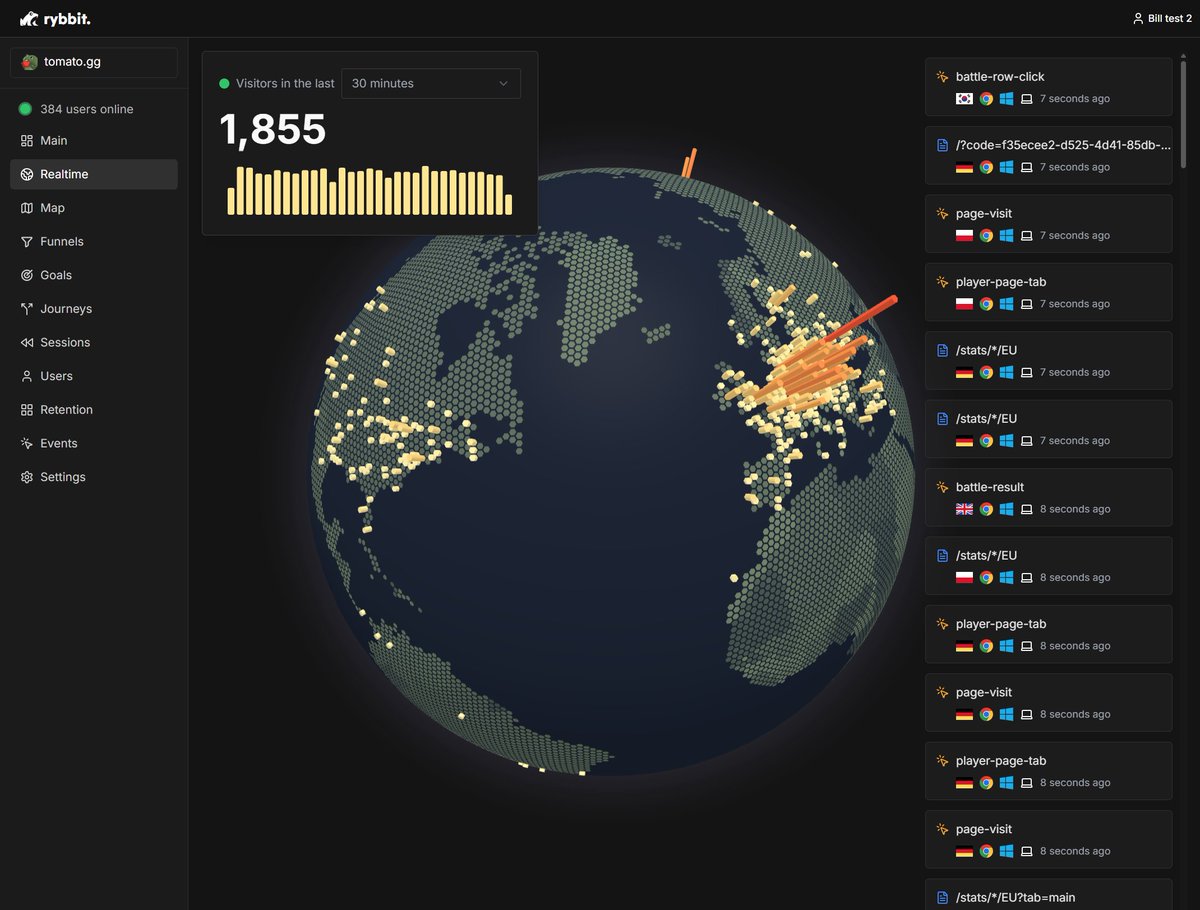Click the Sessions rewind icon
The image size is (1200, 910).
[27, 343]
